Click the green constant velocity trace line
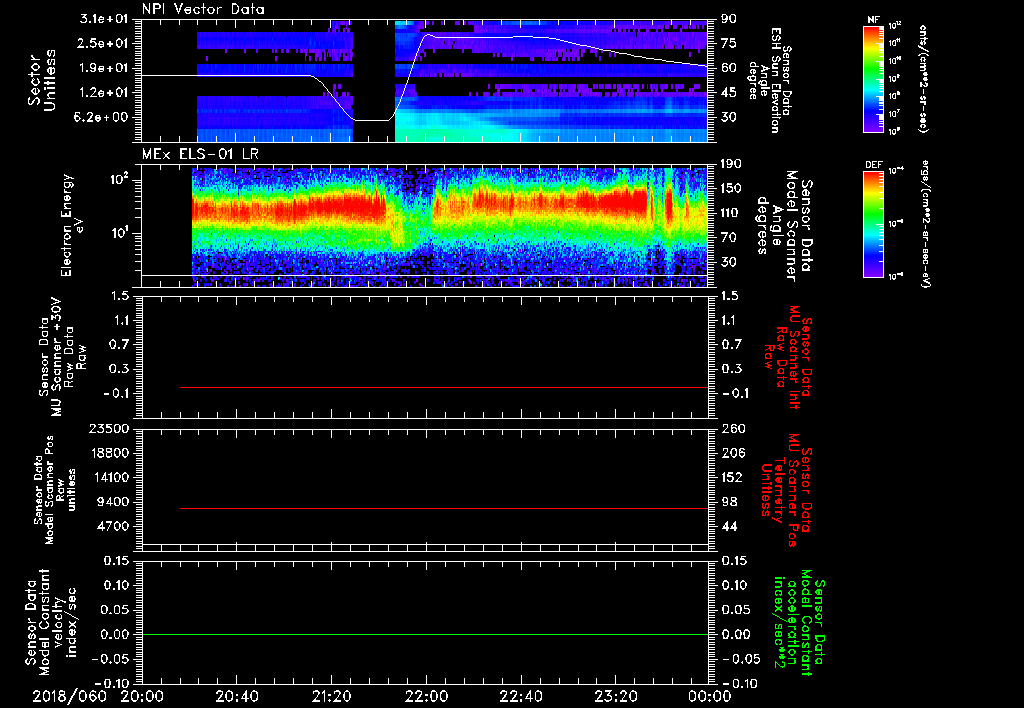Viewport: 1024px width, 708px height. click(x=425, y=634)
